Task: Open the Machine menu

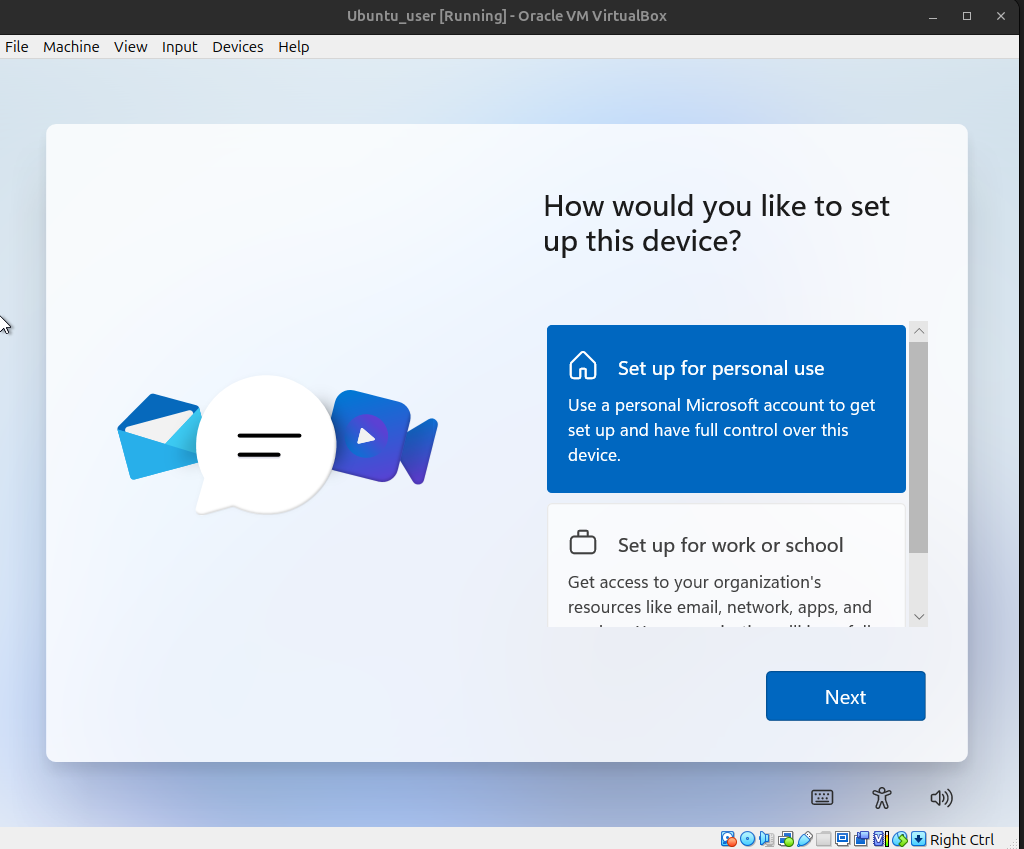Action: pyautogui.click(x=71, y=47)
